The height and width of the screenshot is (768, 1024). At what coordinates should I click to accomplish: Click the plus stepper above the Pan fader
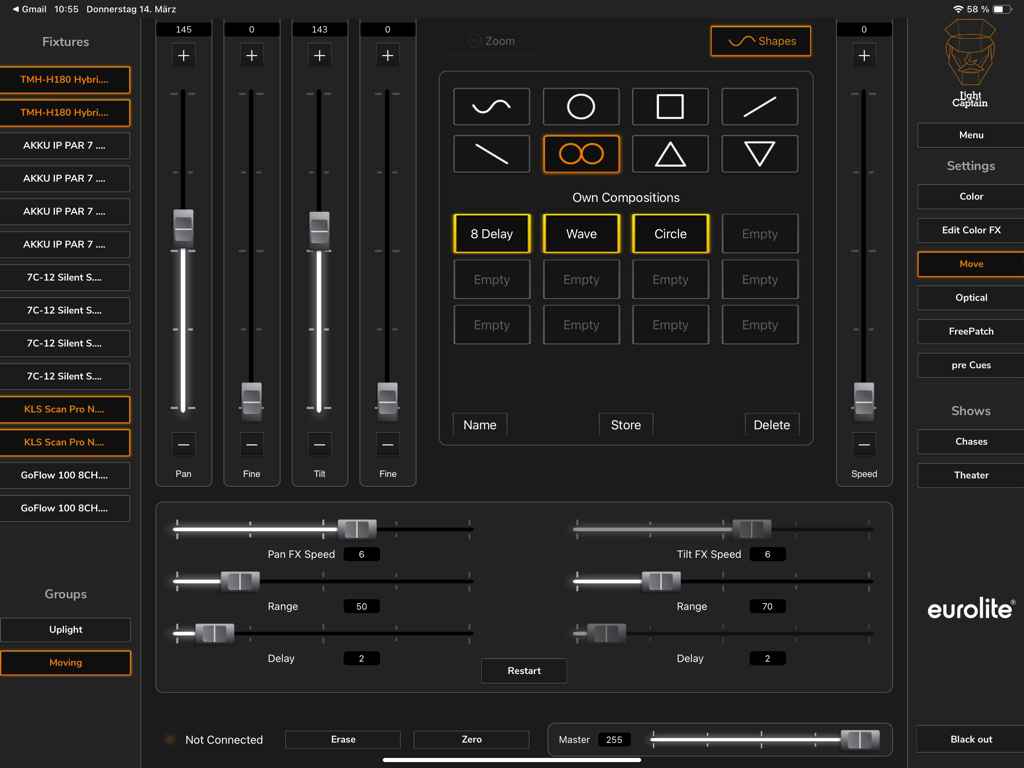(183, 55)
